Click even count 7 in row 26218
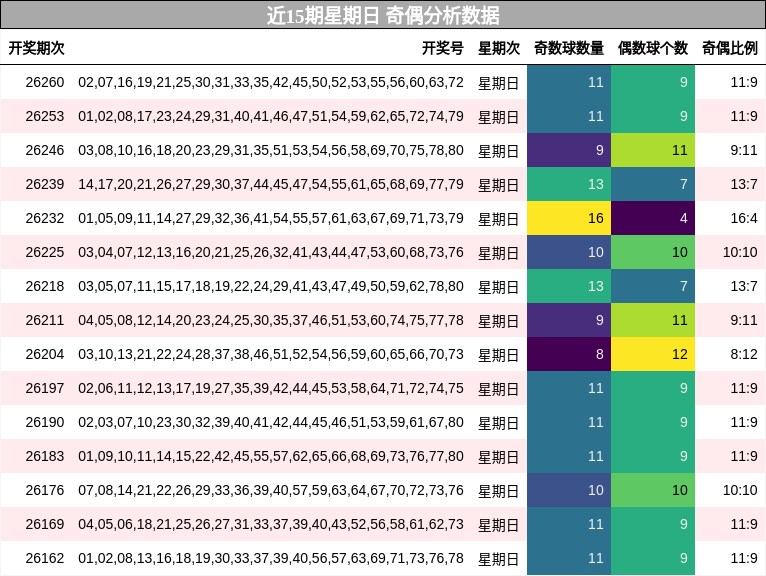The height and width of the screenshot is (576, 766). click(x=653, y=286)
